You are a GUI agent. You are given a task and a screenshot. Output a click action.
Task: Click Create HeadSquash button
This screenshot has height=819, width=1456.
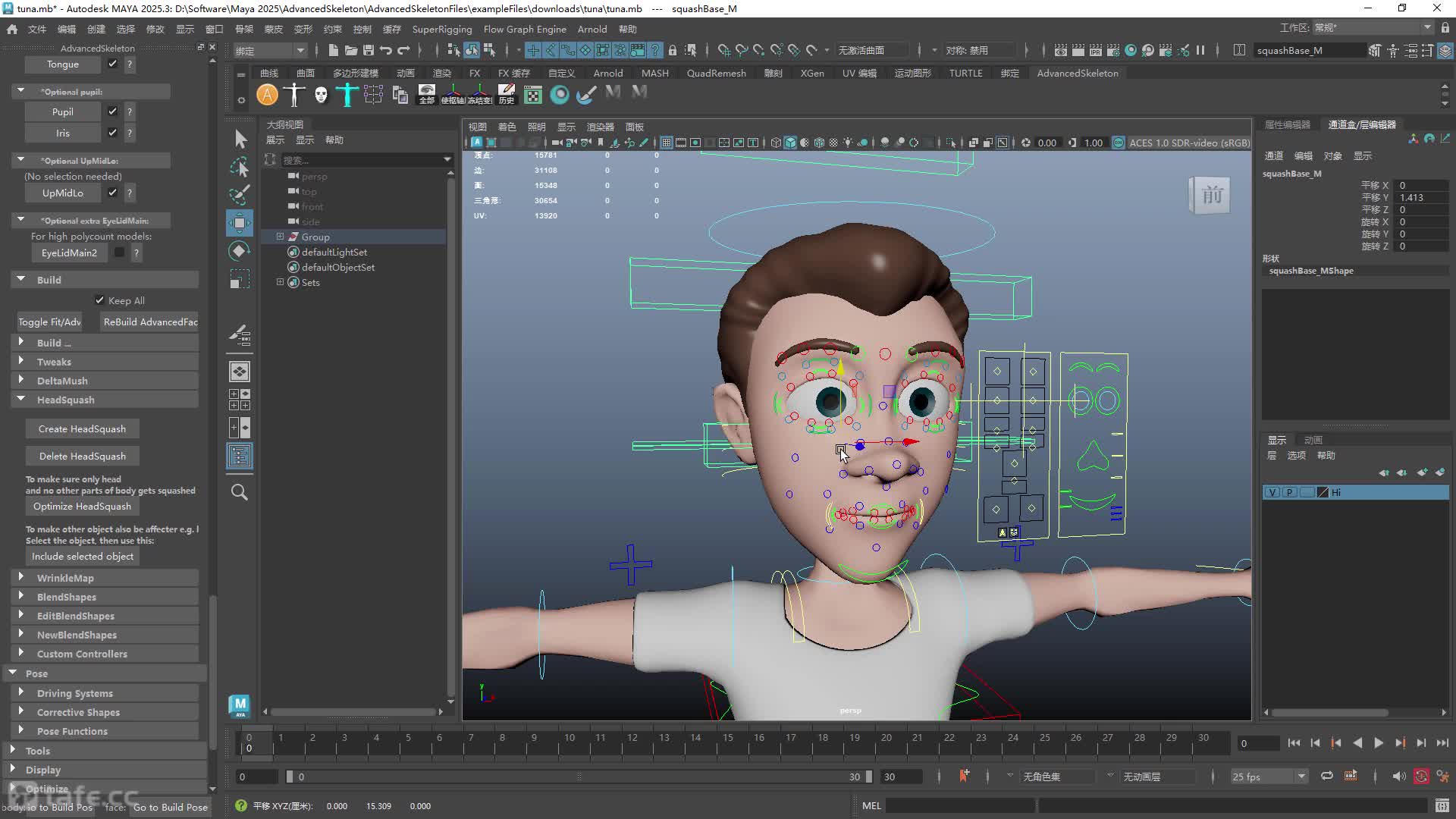coord(83,428)
